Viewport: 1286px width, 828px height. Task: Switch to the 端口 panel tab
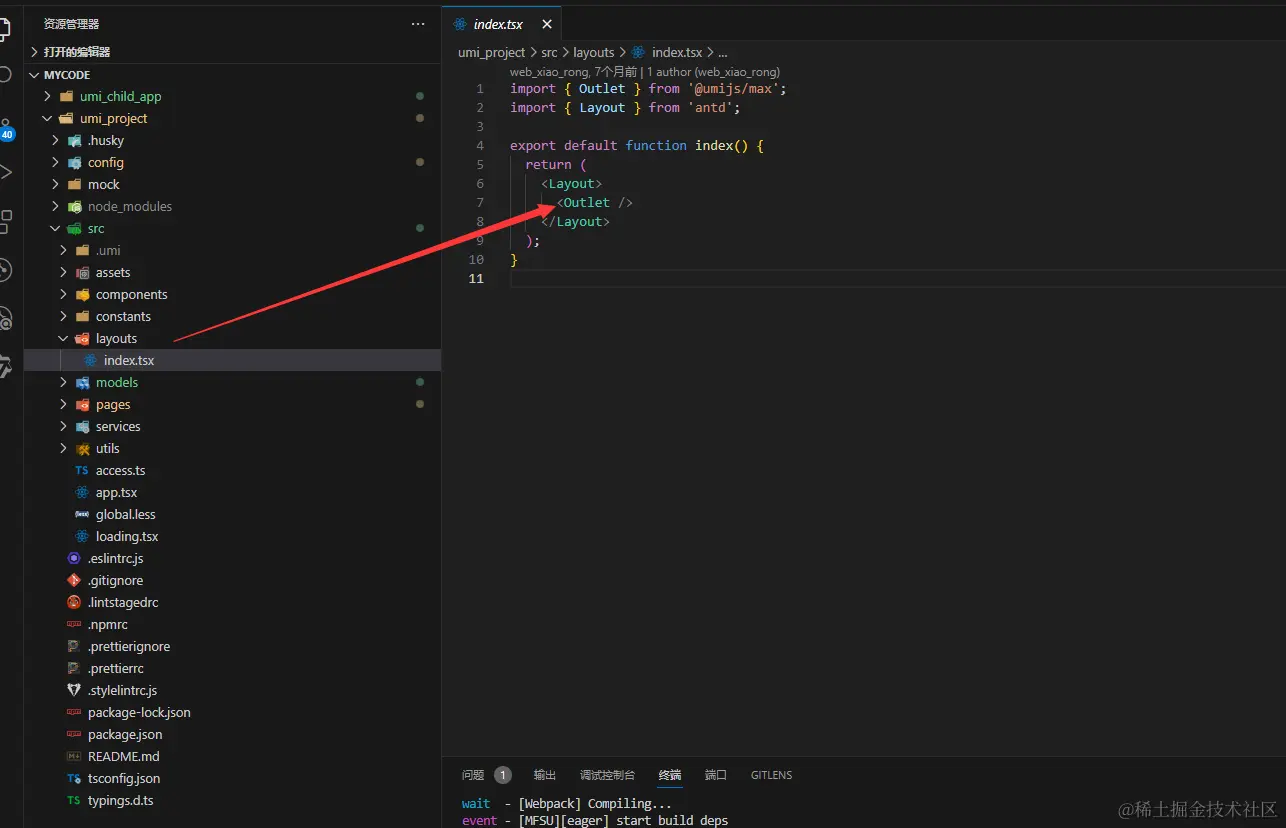(x=716, y=775)
